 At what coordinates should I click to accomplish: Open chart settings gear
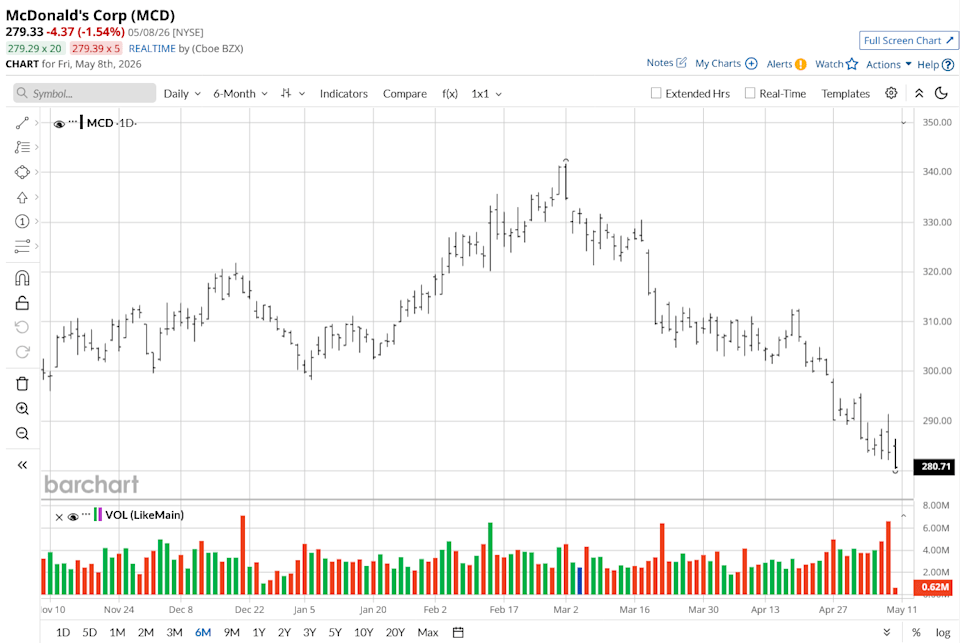pos(891,93)
